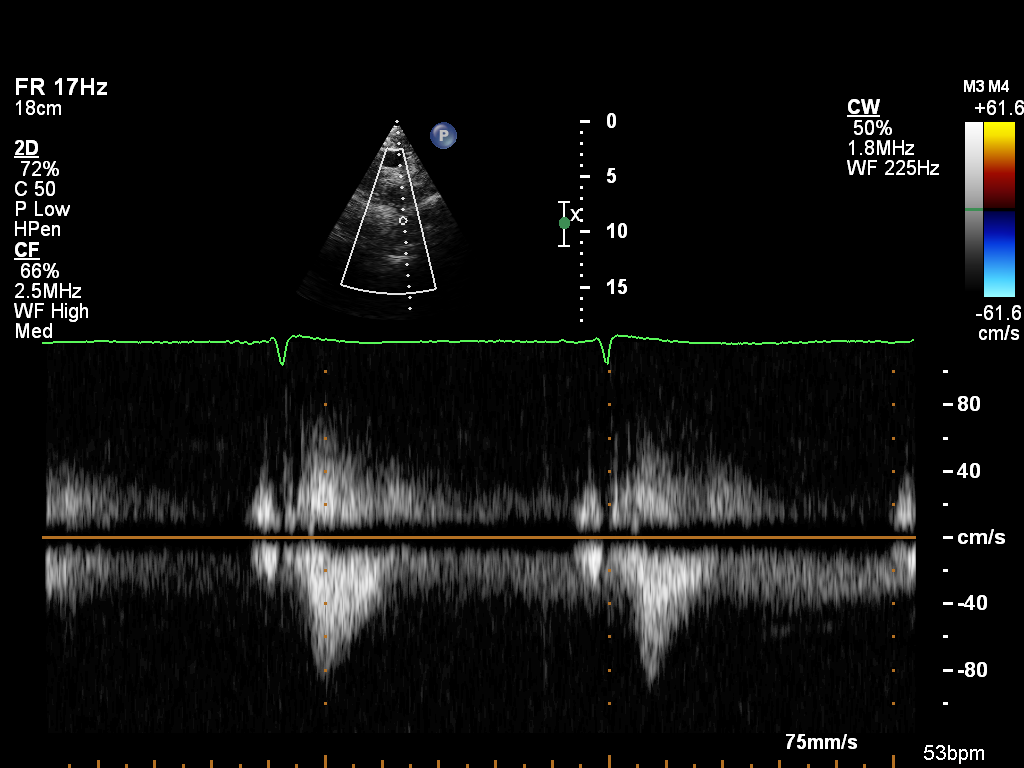Click the small circle cursor in the sector image
Viewport: 1024px width, 768px height.
[x=403, y=220]
